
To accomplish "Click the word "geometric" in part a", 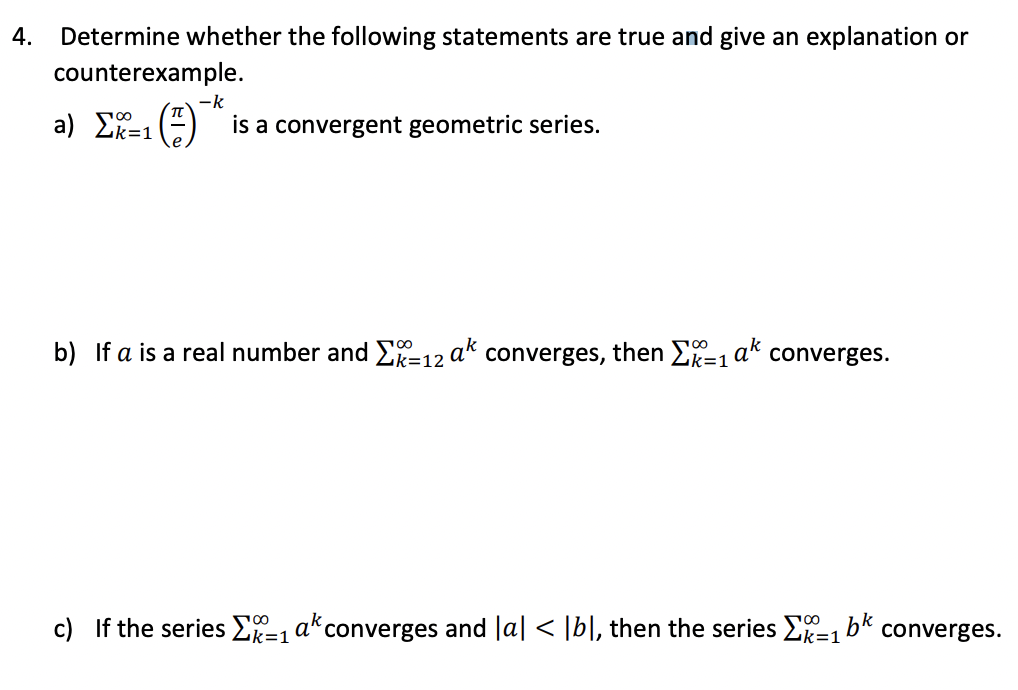I will pyautogui.click(x=466, y=125).
